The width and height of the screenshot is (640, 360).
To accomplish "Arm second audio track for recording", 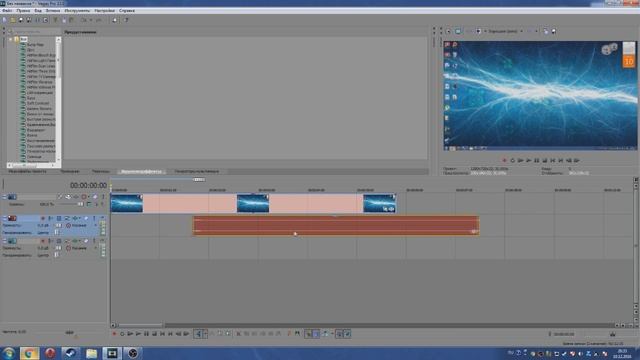I will point(43,241).
